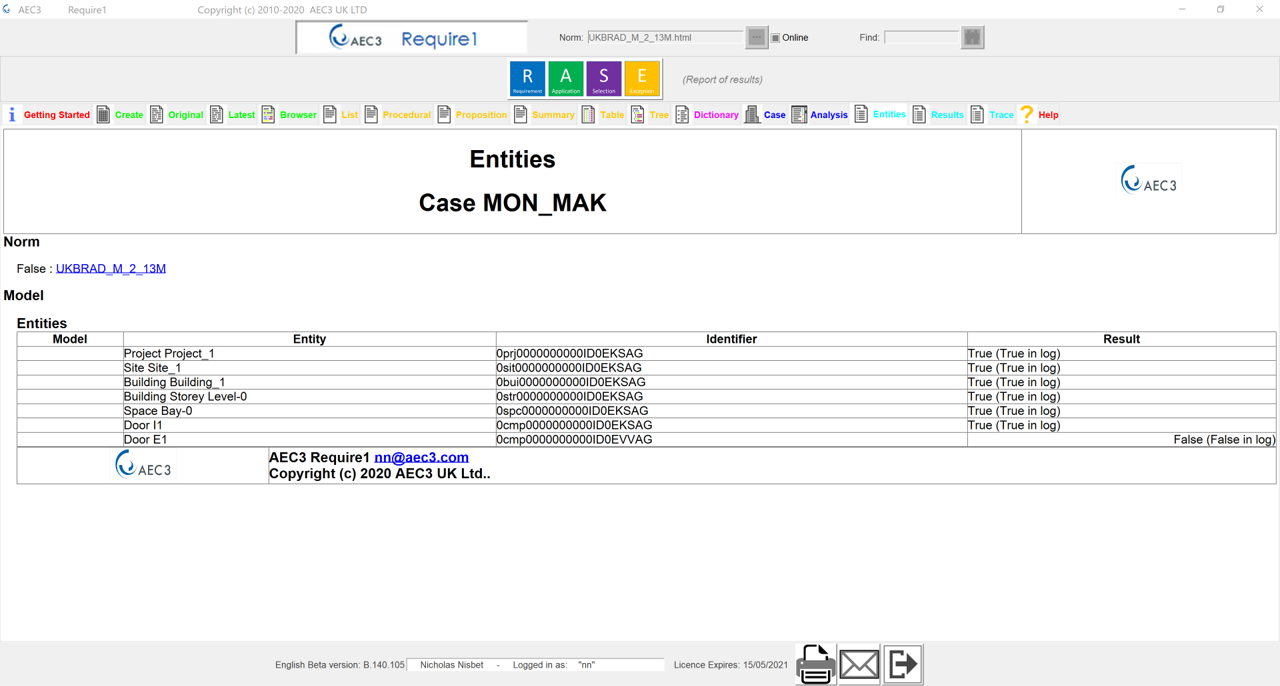The image size is (1280, 686).
Task: Open the UKBRAD_M_2_13M link
Action: pos(111,268)
